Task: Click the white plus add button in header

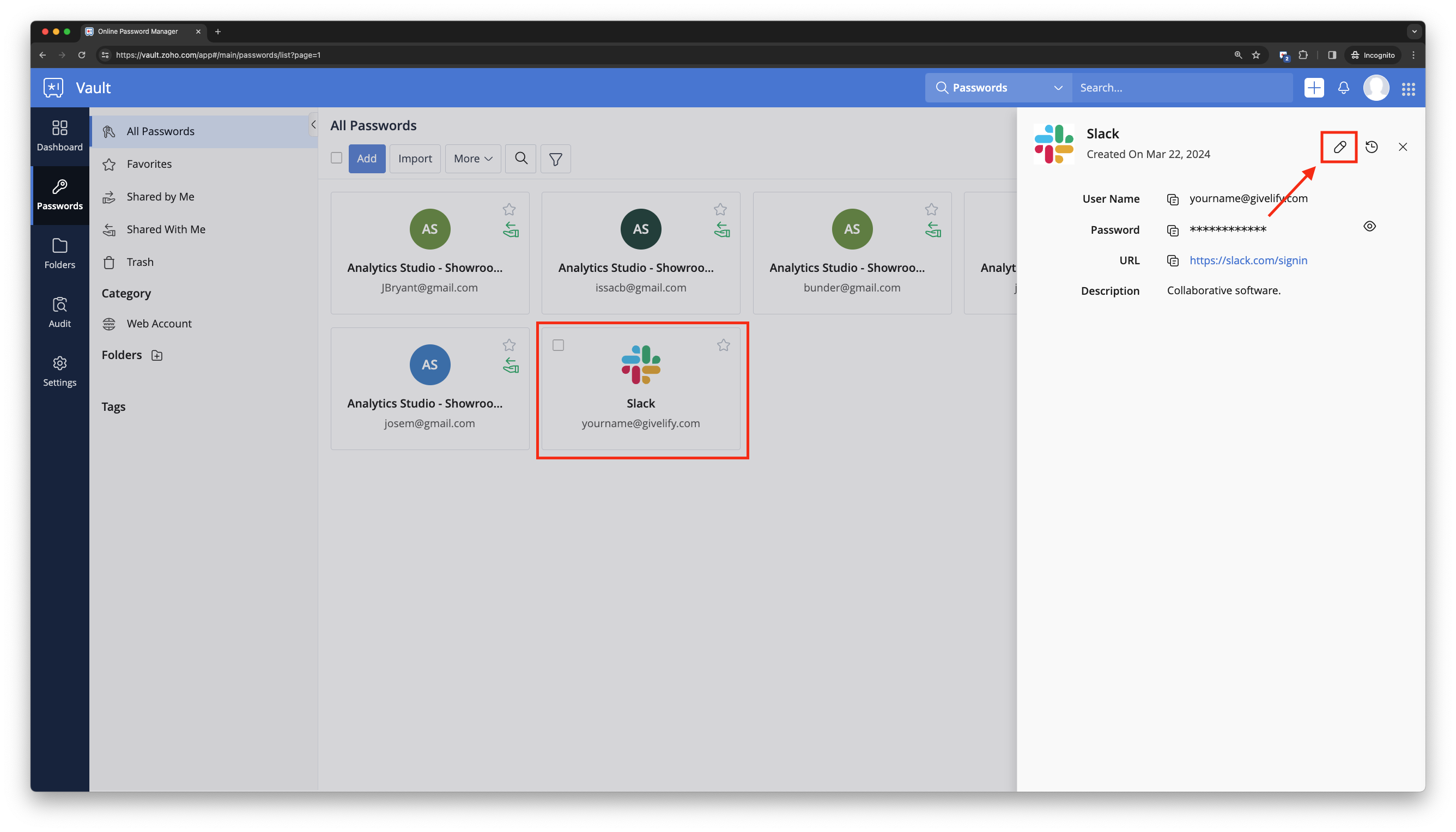Action: [1314, 87]
